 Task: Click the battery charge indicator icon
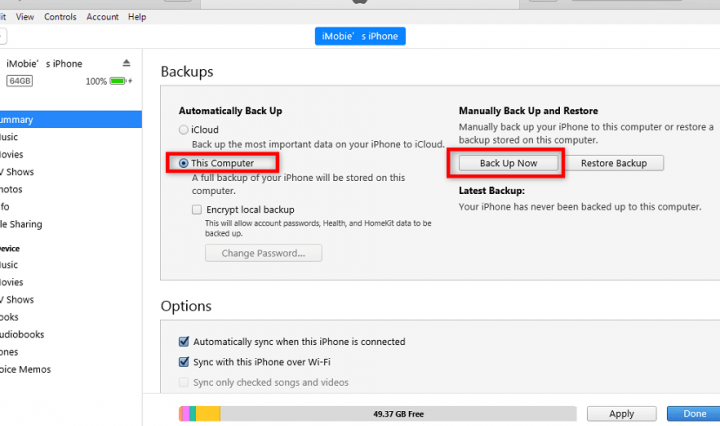118,81
